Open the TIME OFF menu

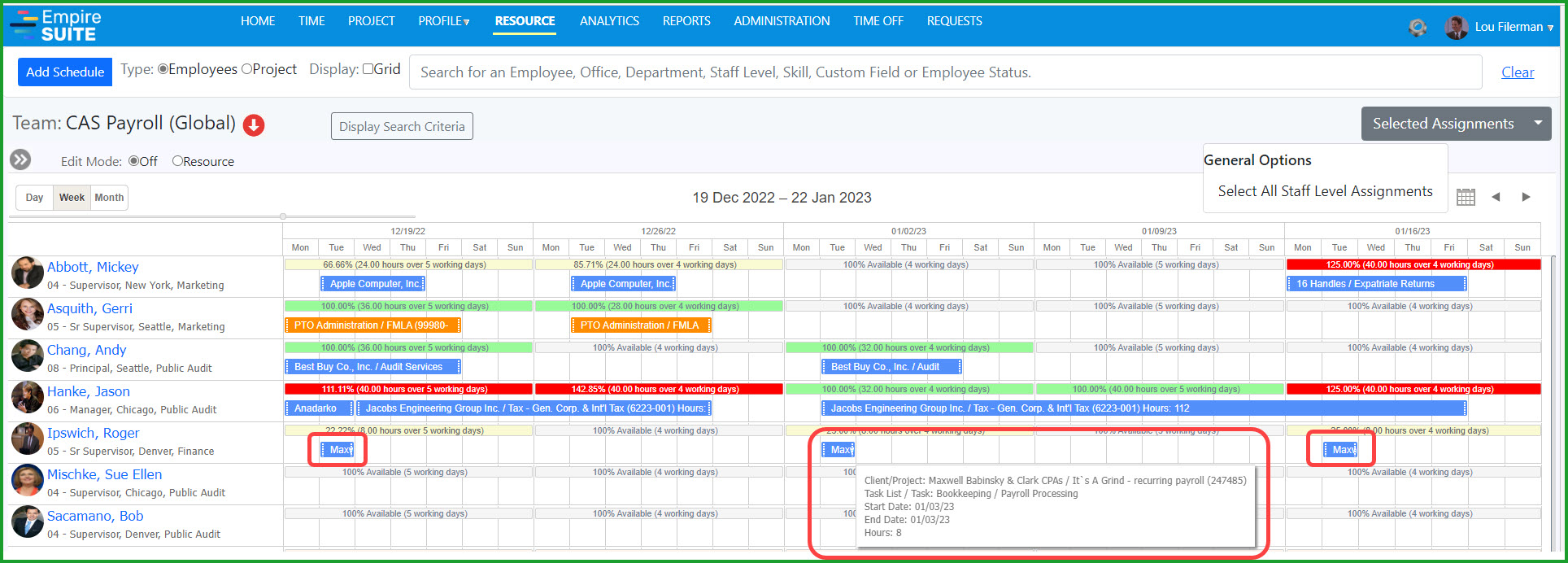click(x=878, y=21)
